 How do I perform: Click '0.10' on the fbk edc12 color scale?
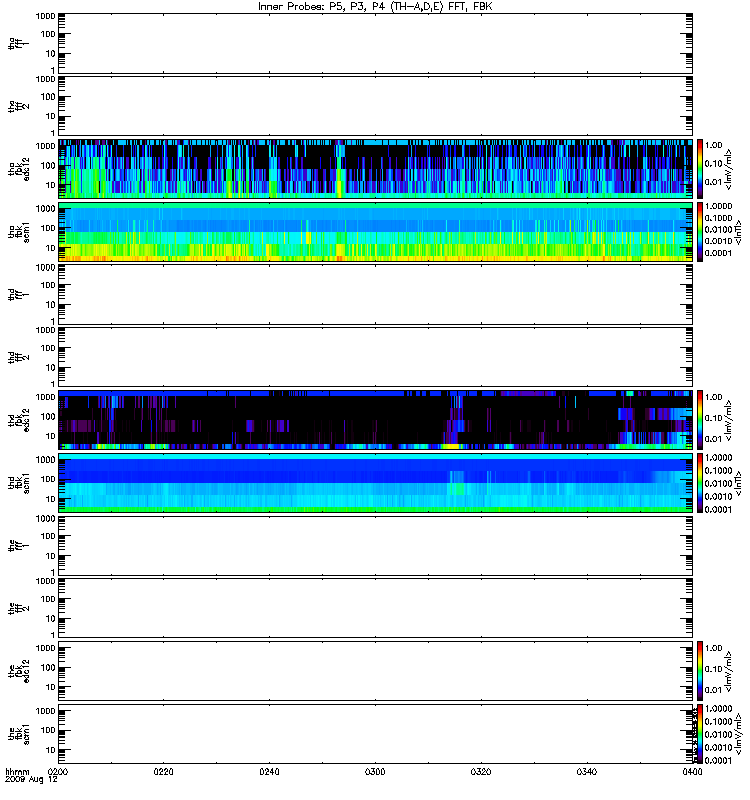(714, 669)
